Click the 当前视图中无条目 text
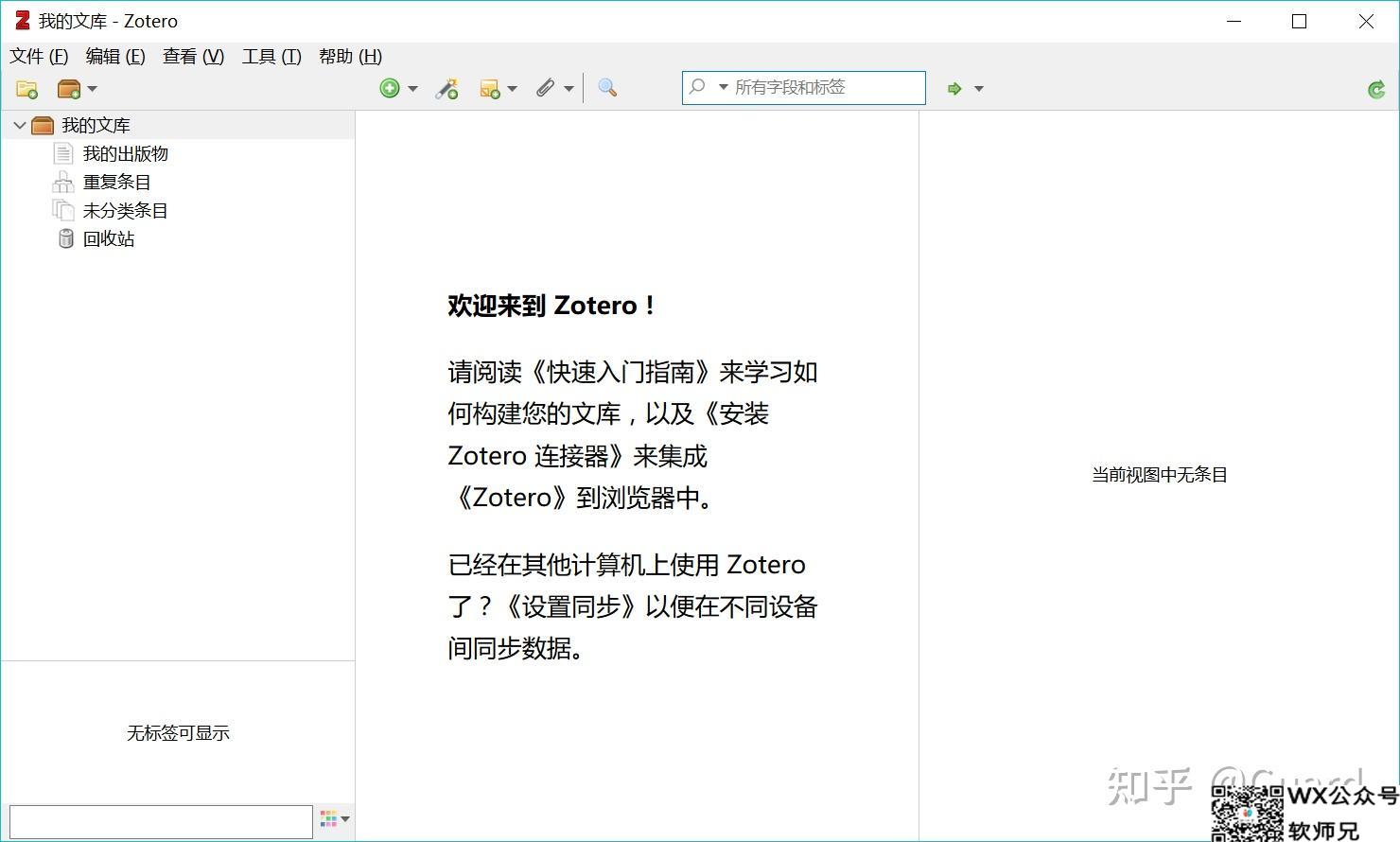1400x842 pixels. (1159, 475)
